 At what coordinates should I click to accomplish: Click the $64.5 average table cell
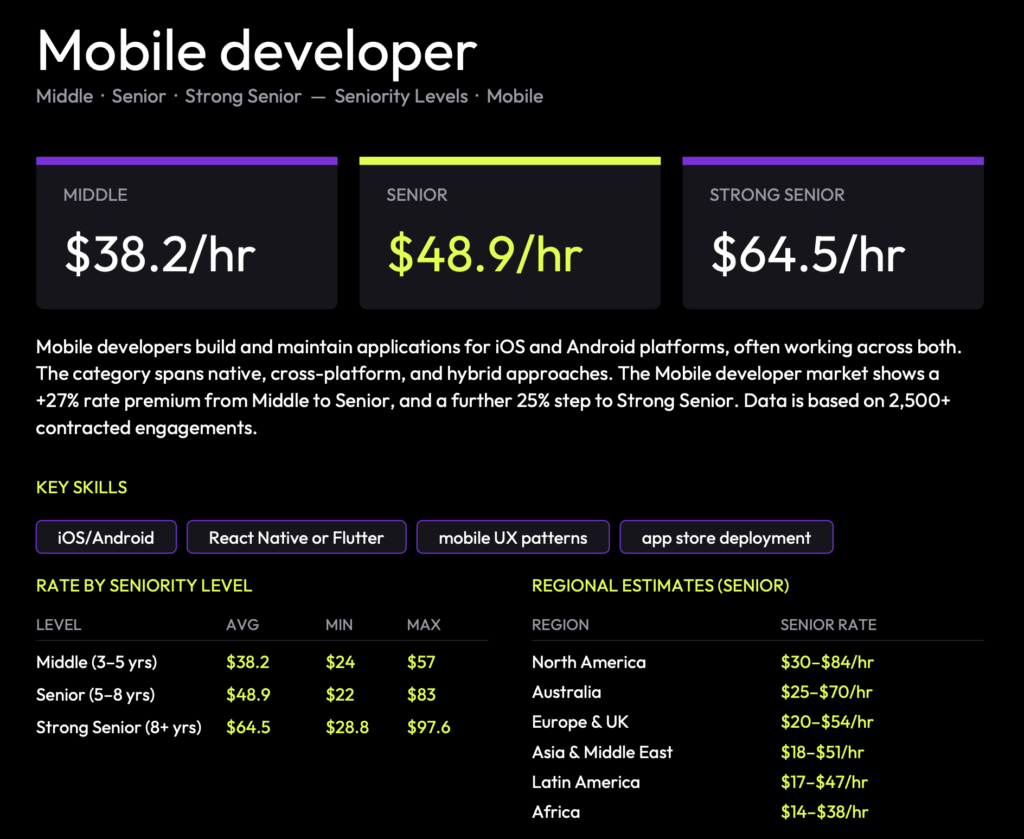(248, 727)
